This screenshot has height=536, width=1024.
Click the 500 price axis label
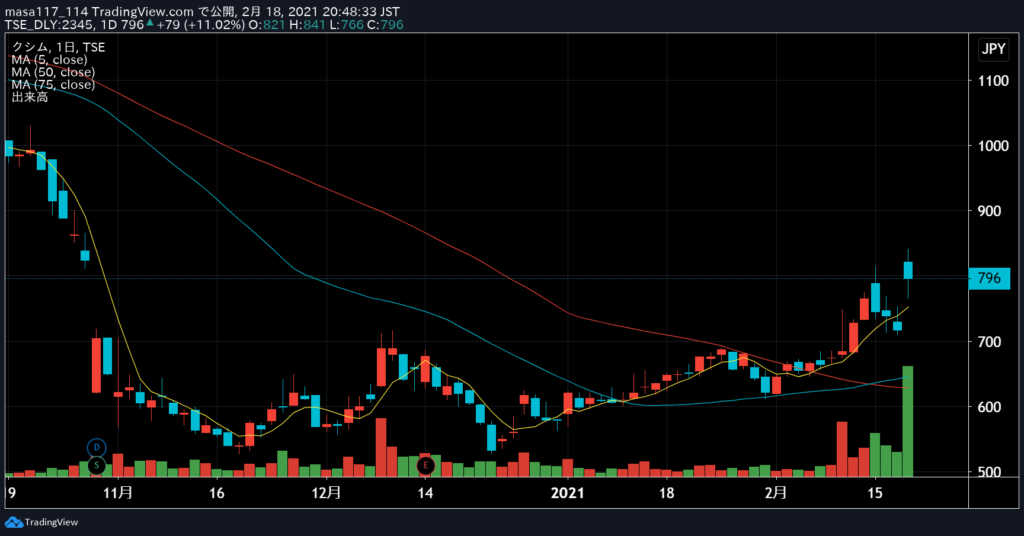coord(989,472)
